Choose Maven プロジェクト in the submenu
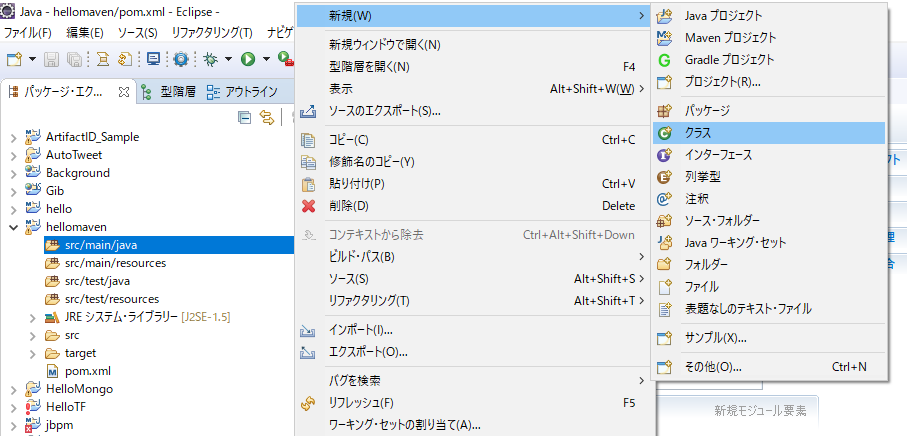The image size is (907, 436). click(x=730, y=38)
